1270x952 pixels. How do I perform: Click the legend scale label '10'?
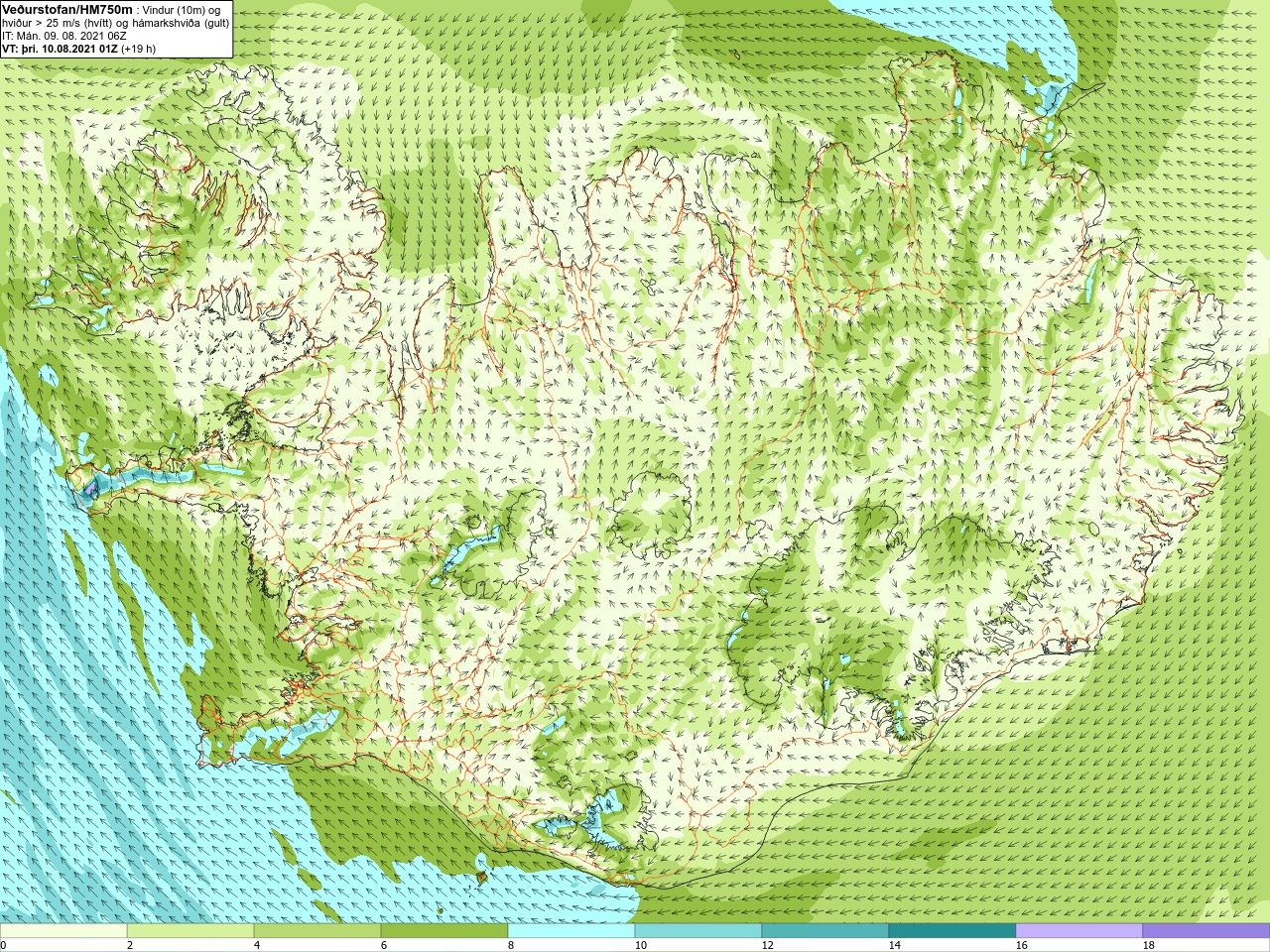[641, 945]
